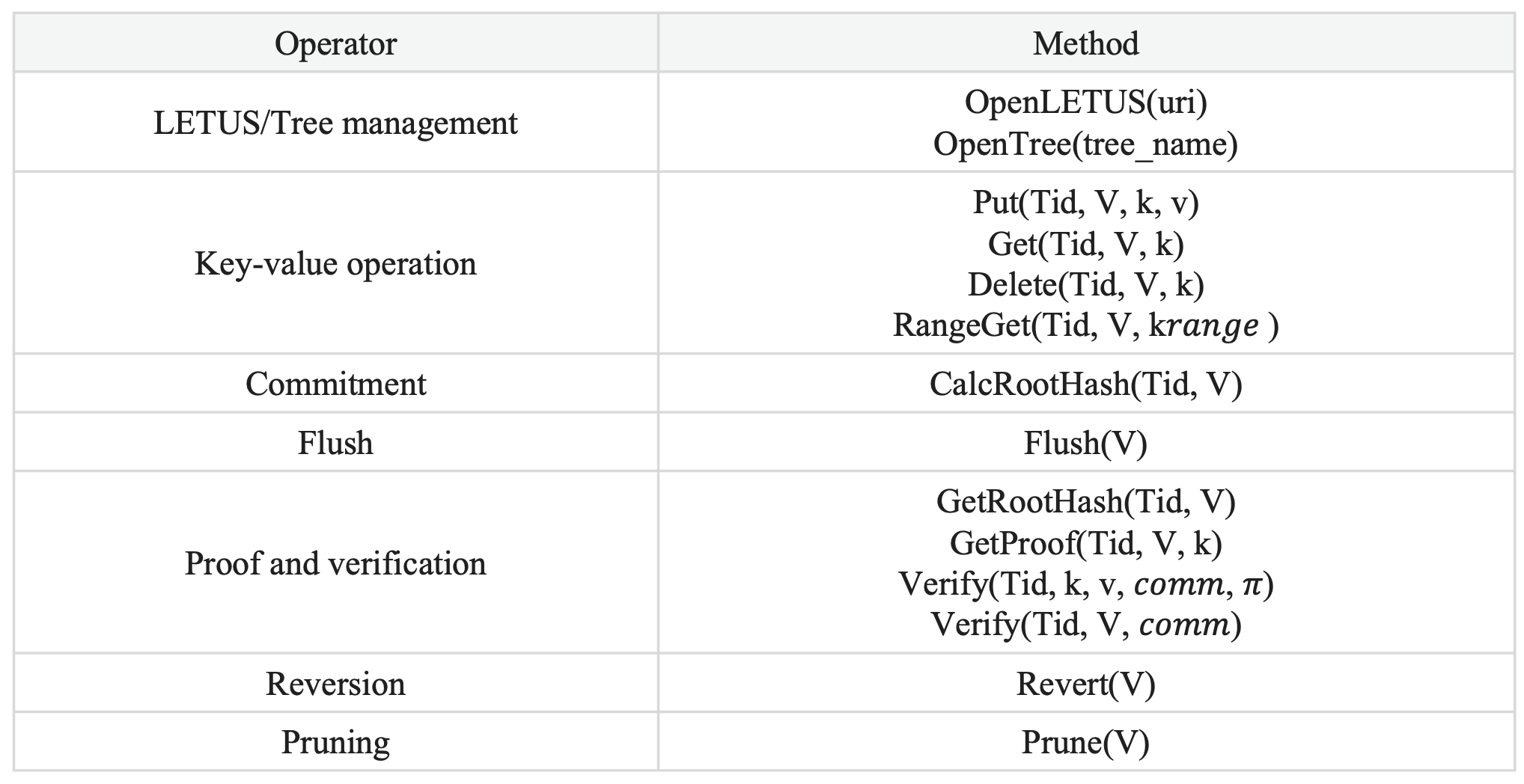Select the LETUS/Tree management cell
The image size is (1524, 784).
pyautogui.click(x=335, y=123)
